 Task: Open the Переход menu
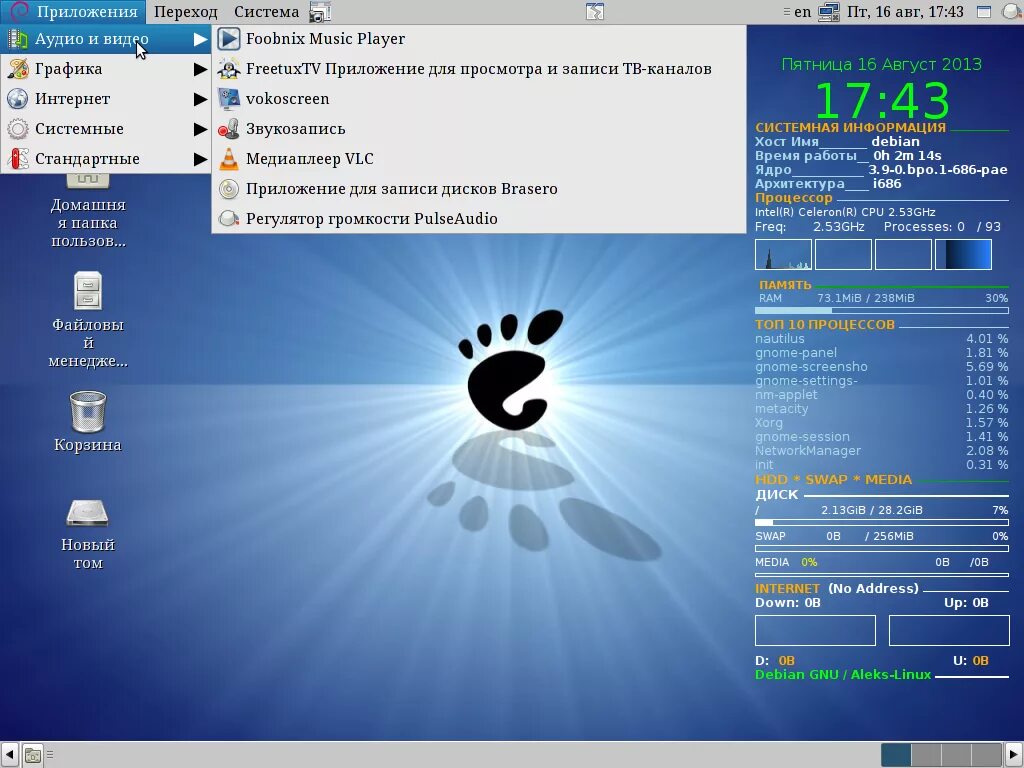point(185,12)
